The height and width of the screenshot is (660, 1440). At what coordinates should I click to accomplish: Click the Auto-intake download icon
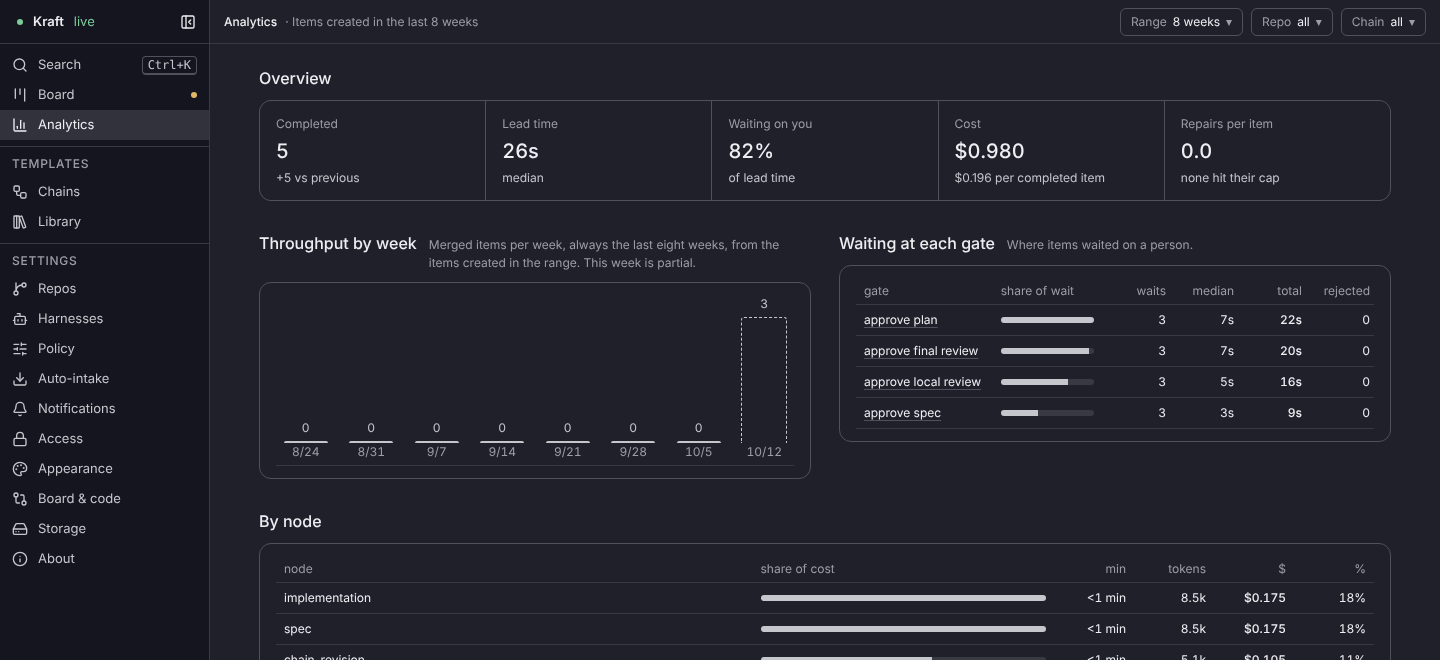pos(20,379)
